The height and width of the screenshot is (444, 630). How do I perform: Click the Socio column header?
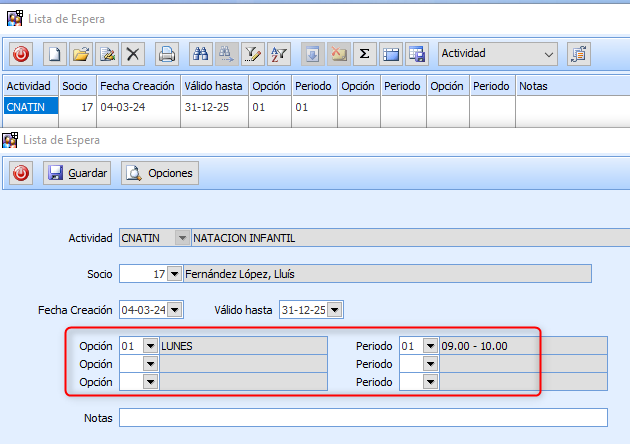[75, 86]
